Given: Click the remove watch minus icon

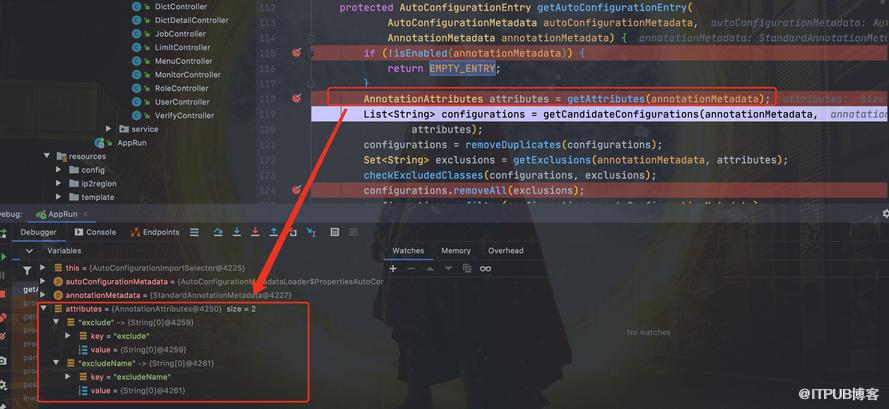Looking at the screenshot, I should 412,268.
